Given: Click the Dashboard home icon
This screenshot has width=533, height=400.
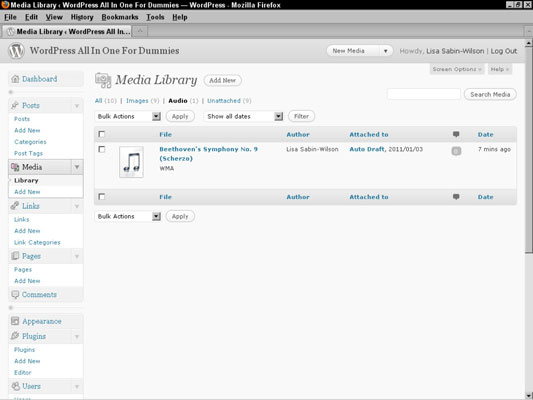Looking at the screenshot, I should tap(15, 79).
